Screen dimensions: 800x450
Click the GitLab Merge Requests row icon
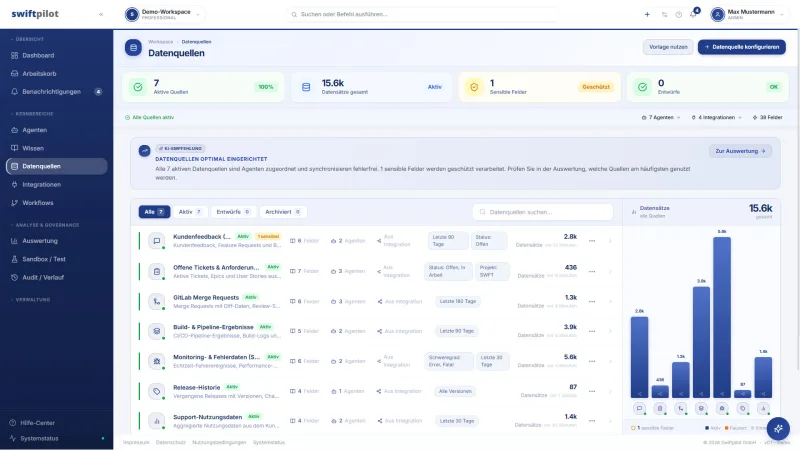[157, 302]
